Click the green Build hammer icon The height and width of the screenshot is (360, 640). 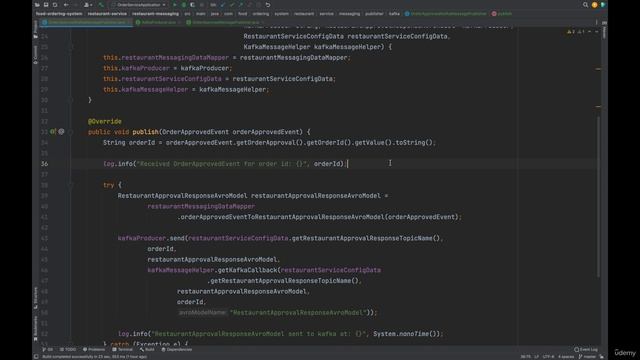click(101, 5)
